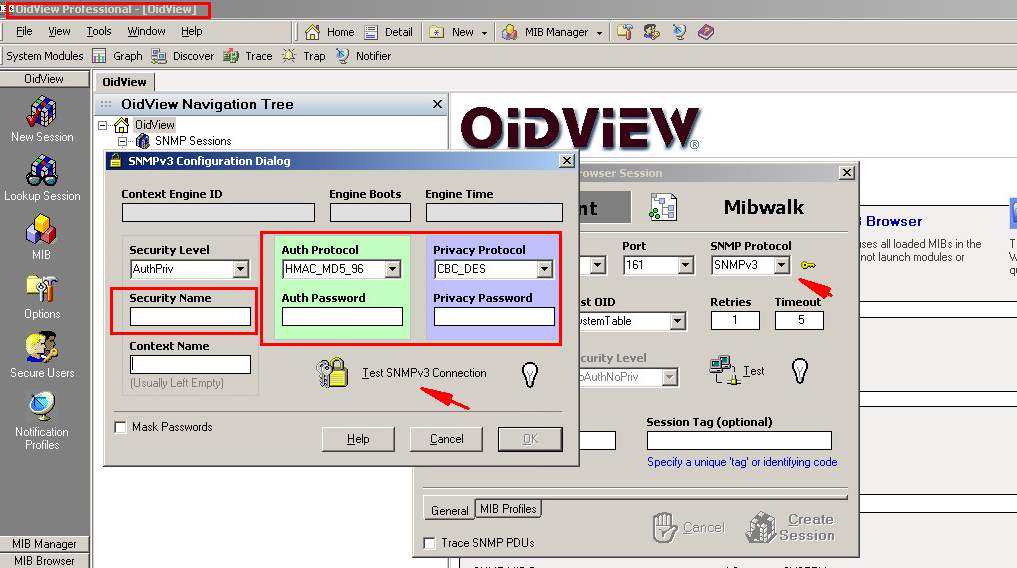Screen dimensions: 1017x568
Task: Click Test SNMPv3 Connection
Action: 423,373
